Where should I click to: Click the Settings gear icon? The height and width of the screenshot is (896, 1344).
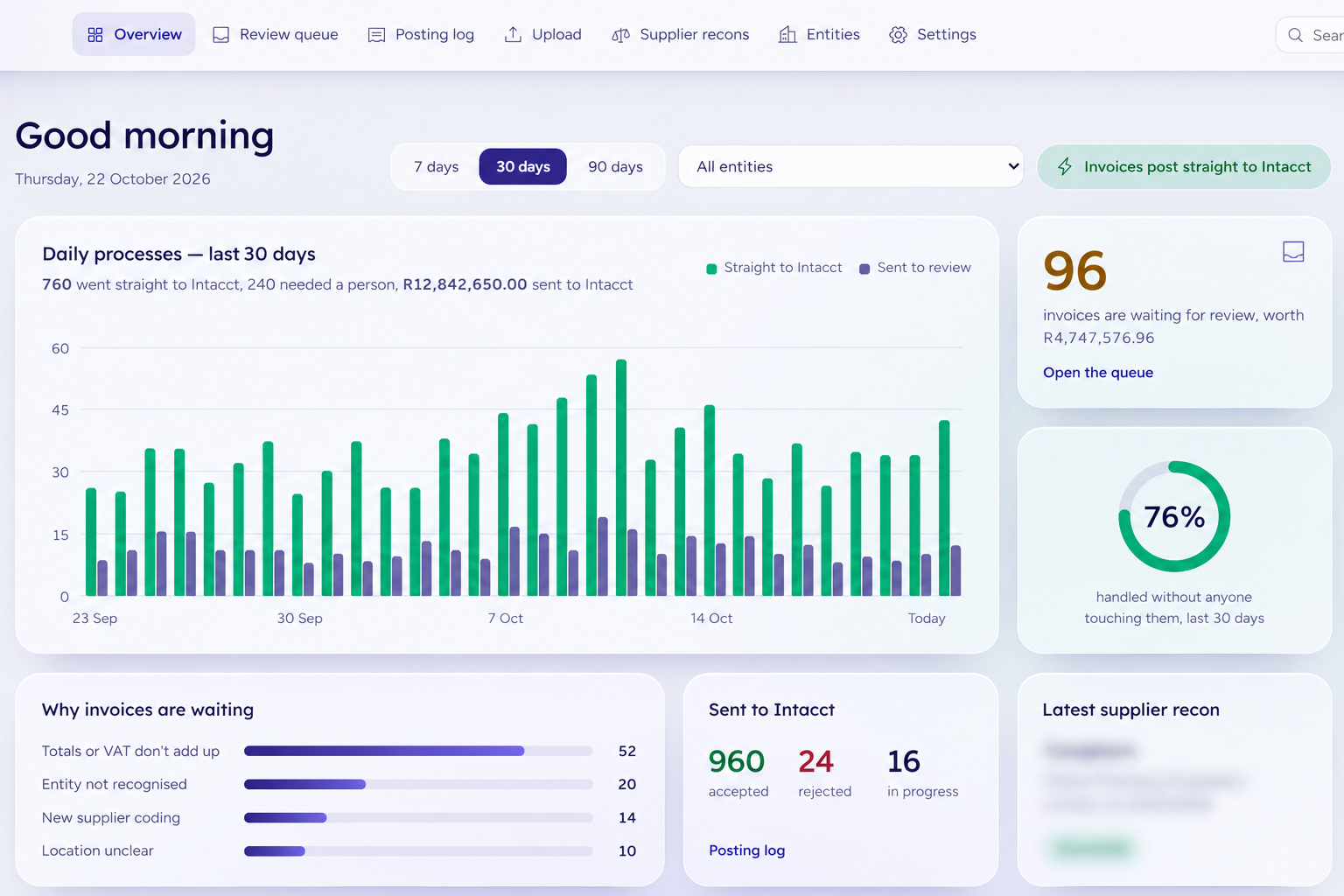click(898, 35)
